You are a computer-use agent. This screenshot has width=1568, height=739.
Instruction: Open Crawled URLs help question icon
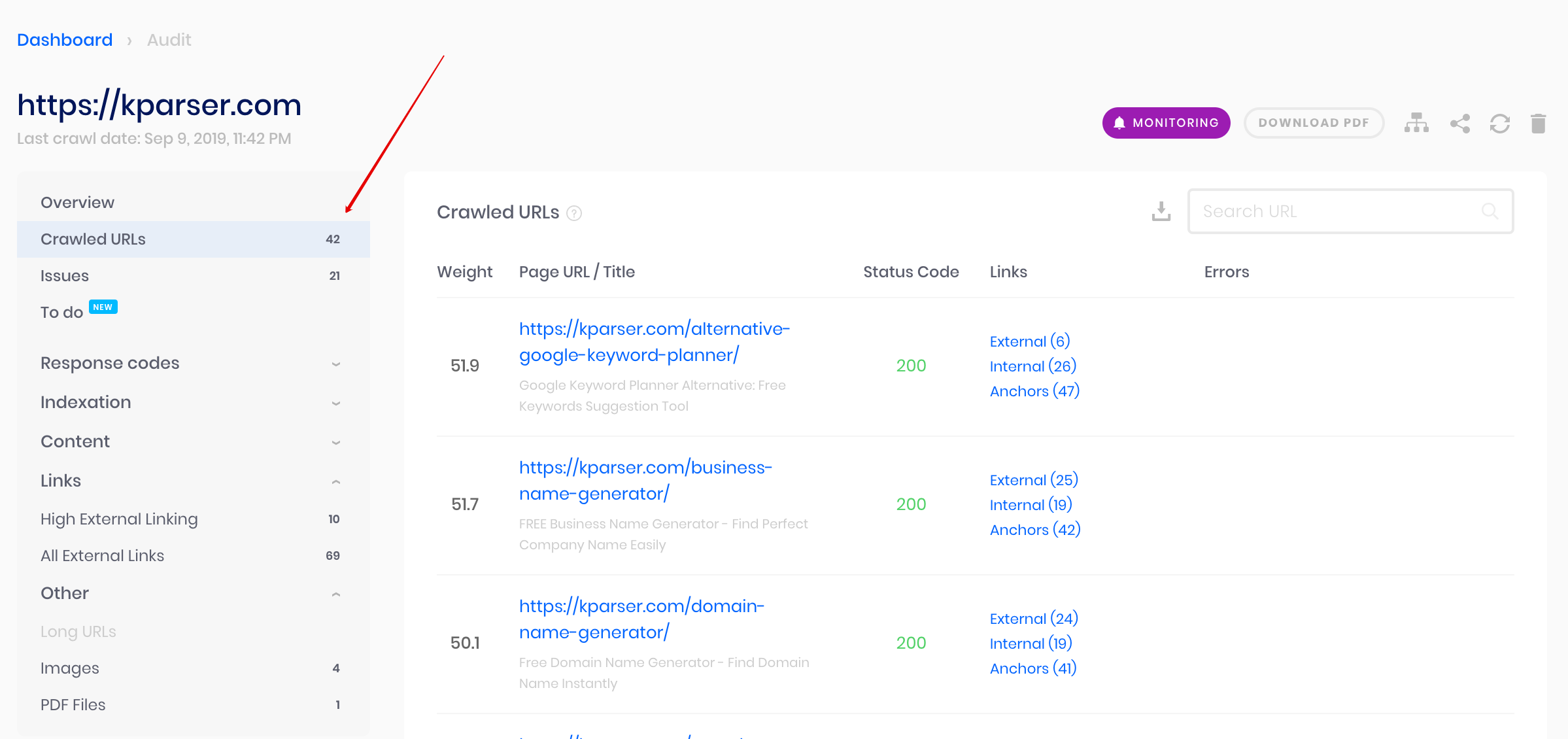click(574, 213)
